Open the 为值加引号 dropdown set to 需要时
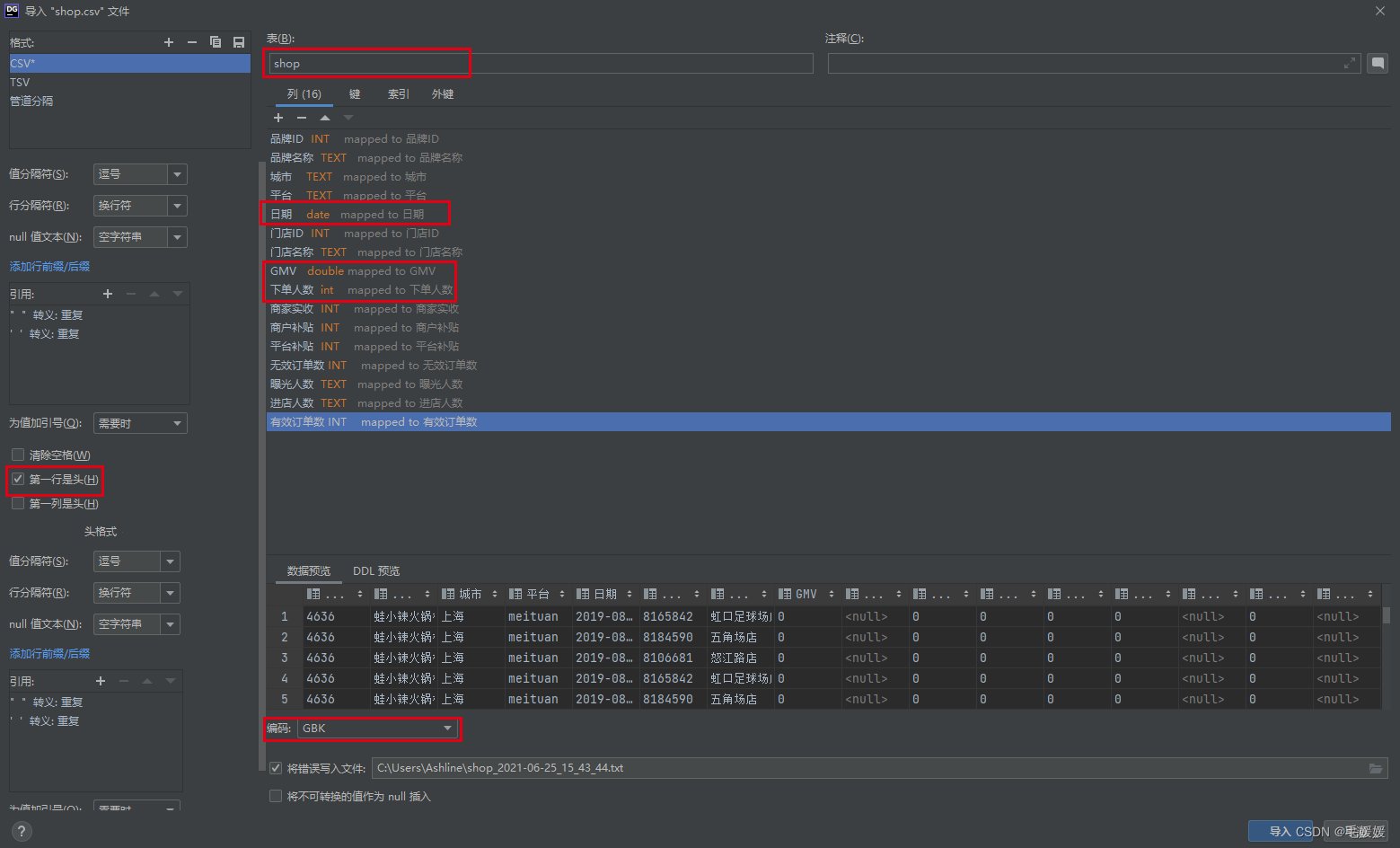This screenshot has height=848, width=1400. (140, 423)
